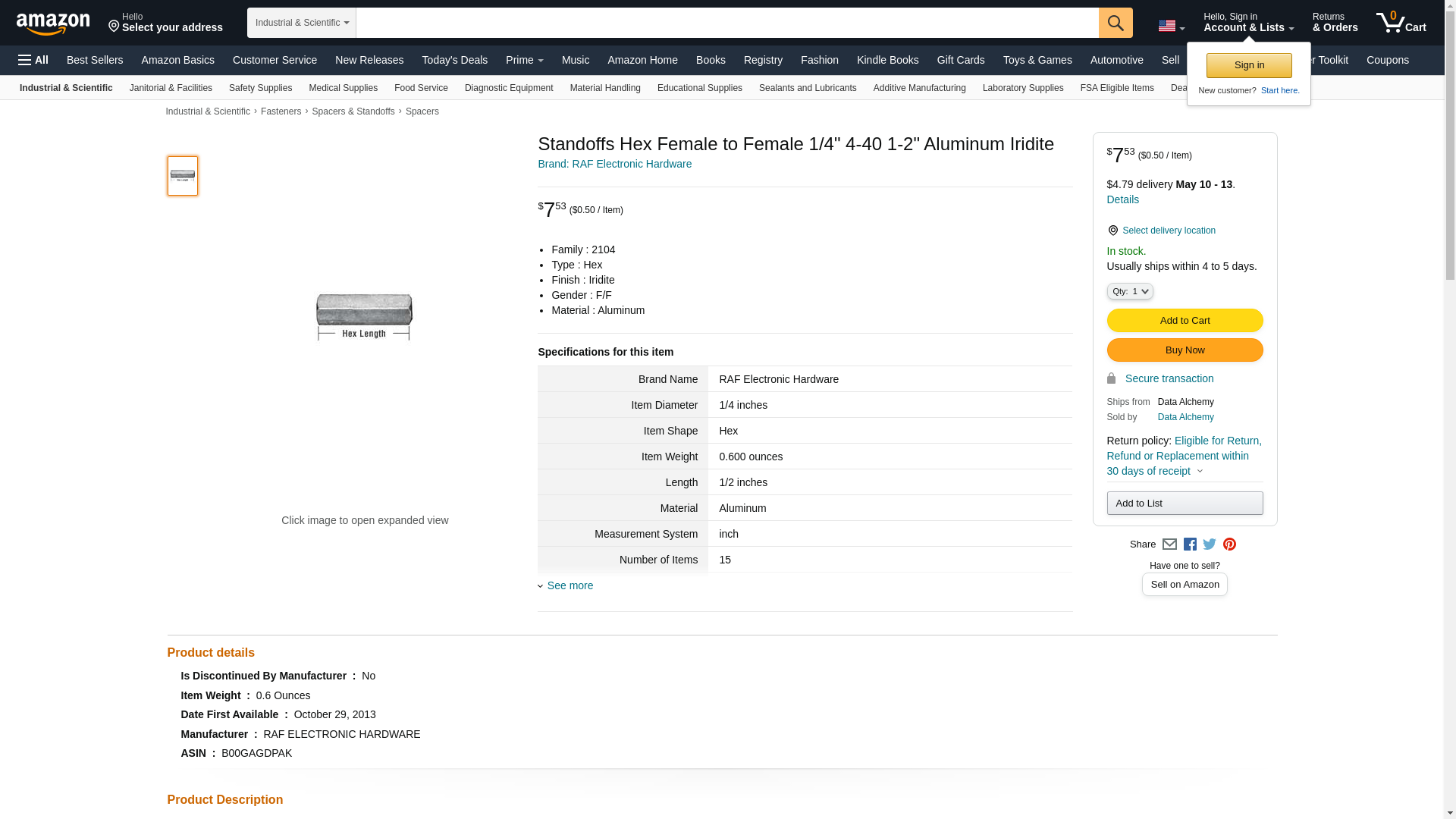
Task: Click the Add to Cart button
Action: [1185, 321]
